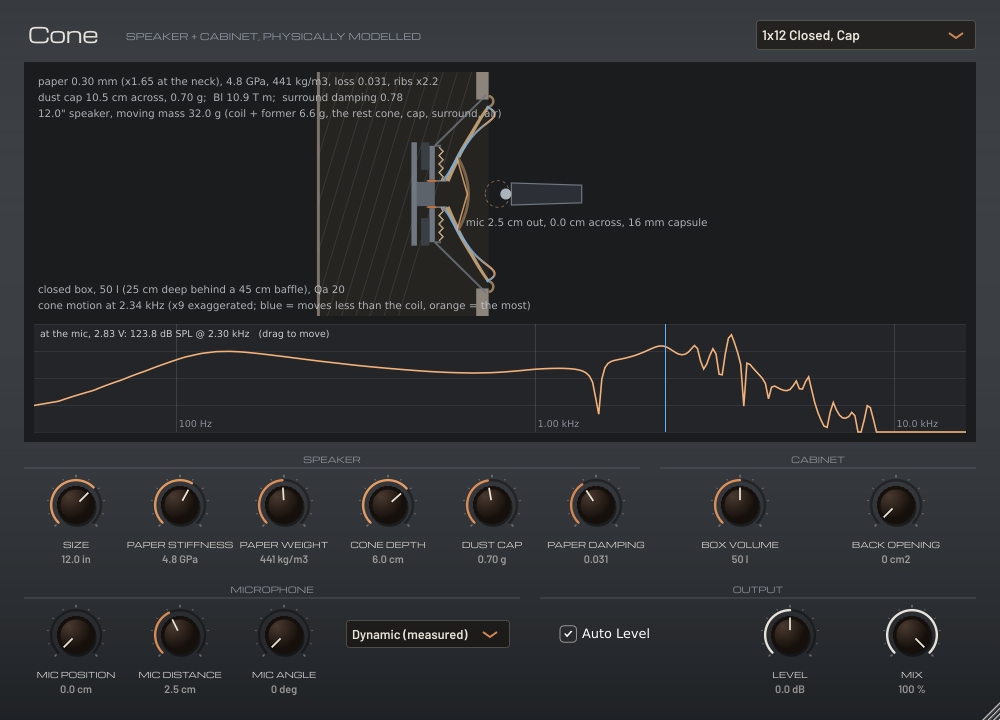This screenshot has width=1000, height=720.
Task: Click the dust cap 10.5 cm across text line
Action: tap(220, 98)
